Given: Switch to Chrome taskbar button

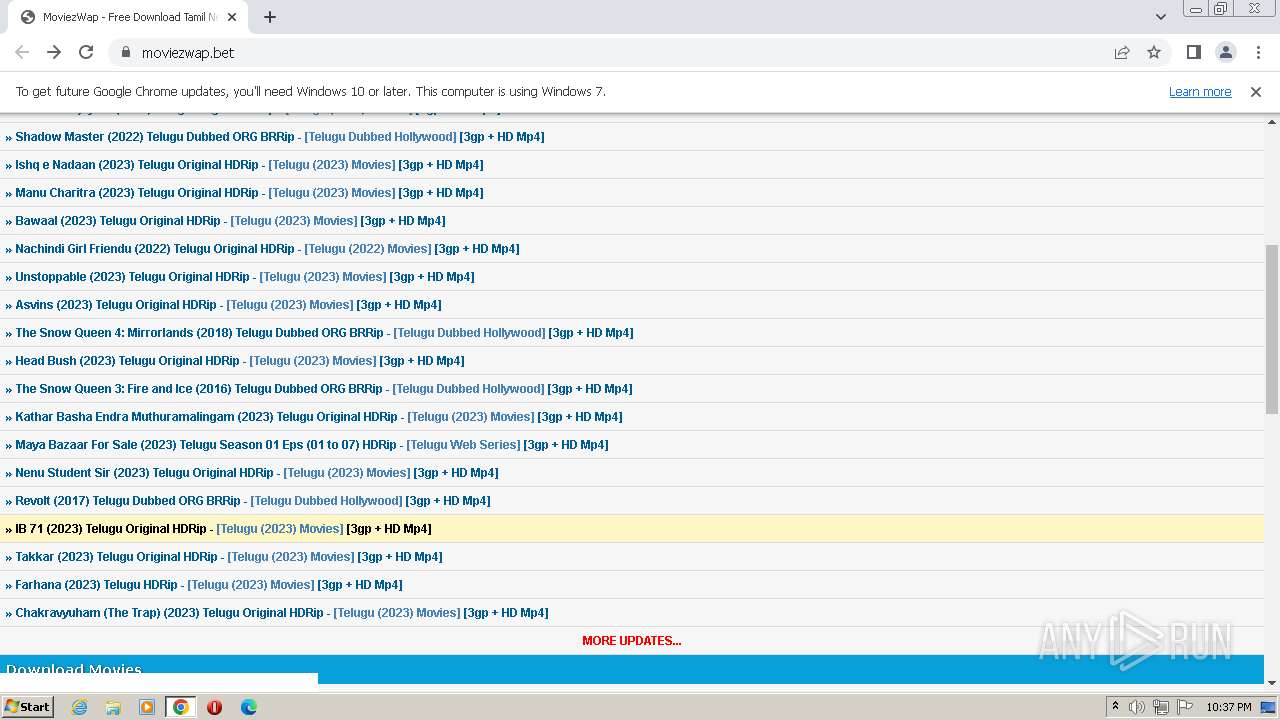Looking at the screenshot, I should click(180, 707).
